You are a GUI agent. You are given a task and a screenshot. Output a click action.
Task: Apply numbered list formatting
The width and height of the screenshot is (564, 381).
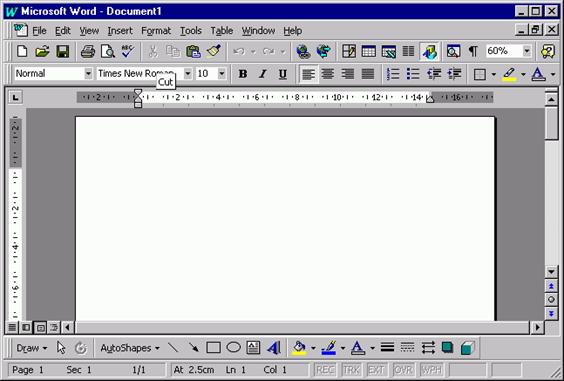(393, 74)
